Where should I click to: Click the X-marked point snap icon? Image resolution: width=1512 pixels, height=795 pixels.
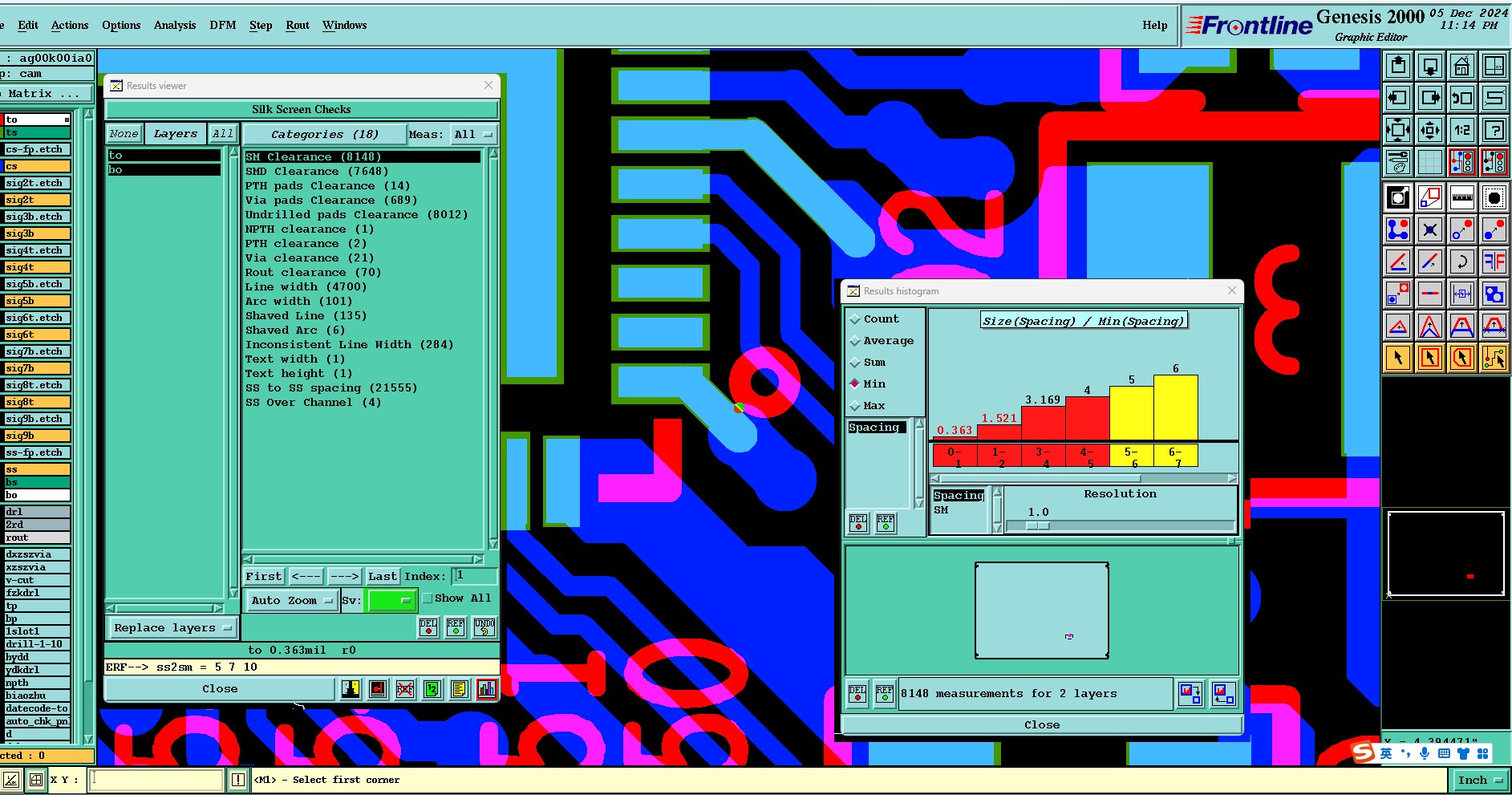coord(1430,229)
